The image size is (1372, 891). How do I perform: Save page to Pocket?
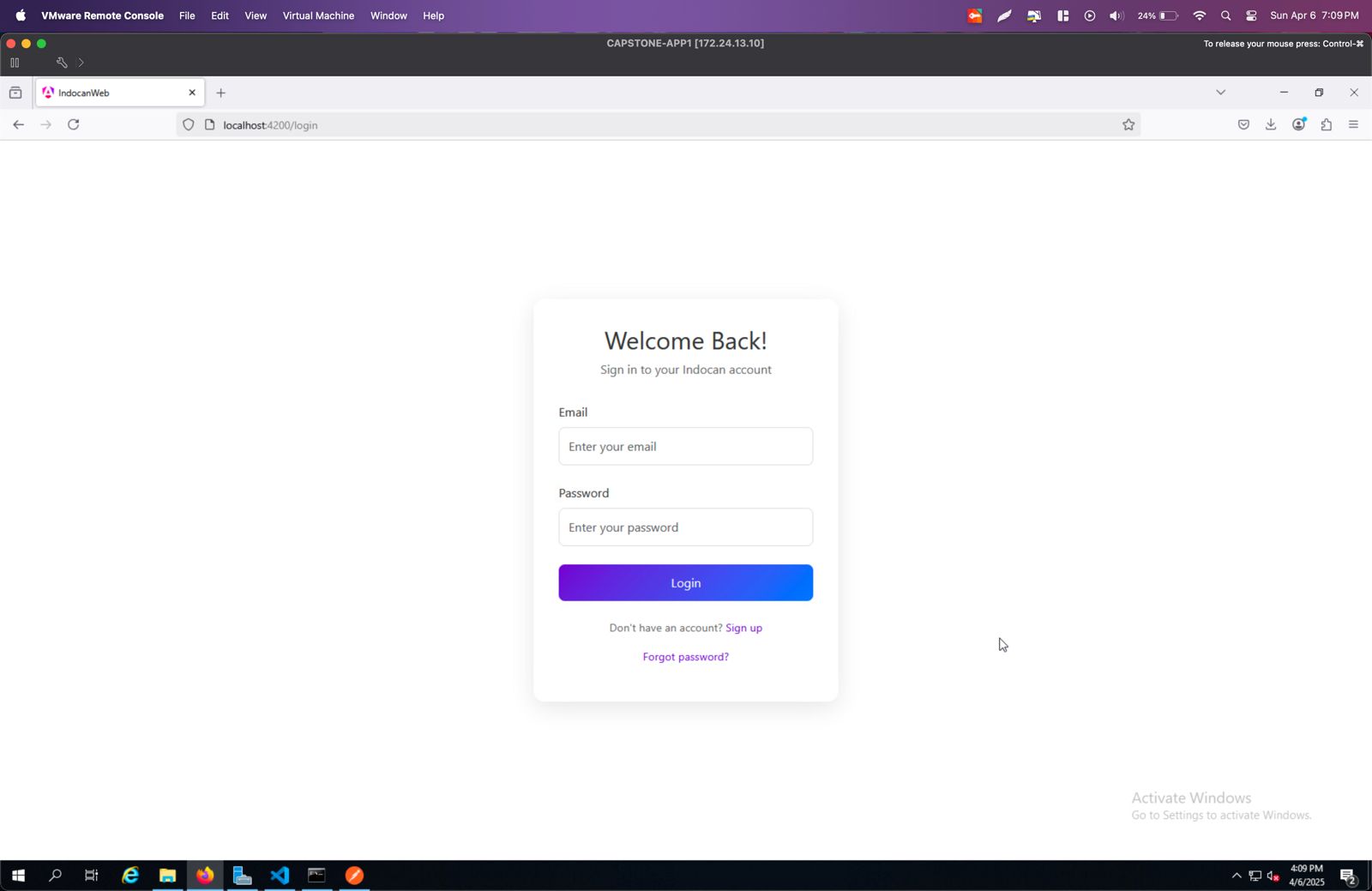tap(1243, 125)
